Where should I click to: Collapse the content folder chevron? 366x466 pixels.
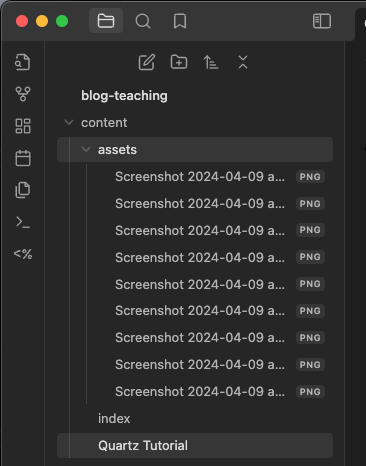69,122
